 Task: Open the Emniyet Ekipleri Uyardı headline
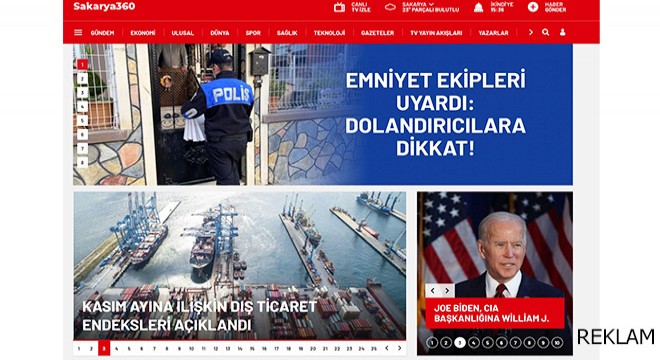(x=435, y=114)
